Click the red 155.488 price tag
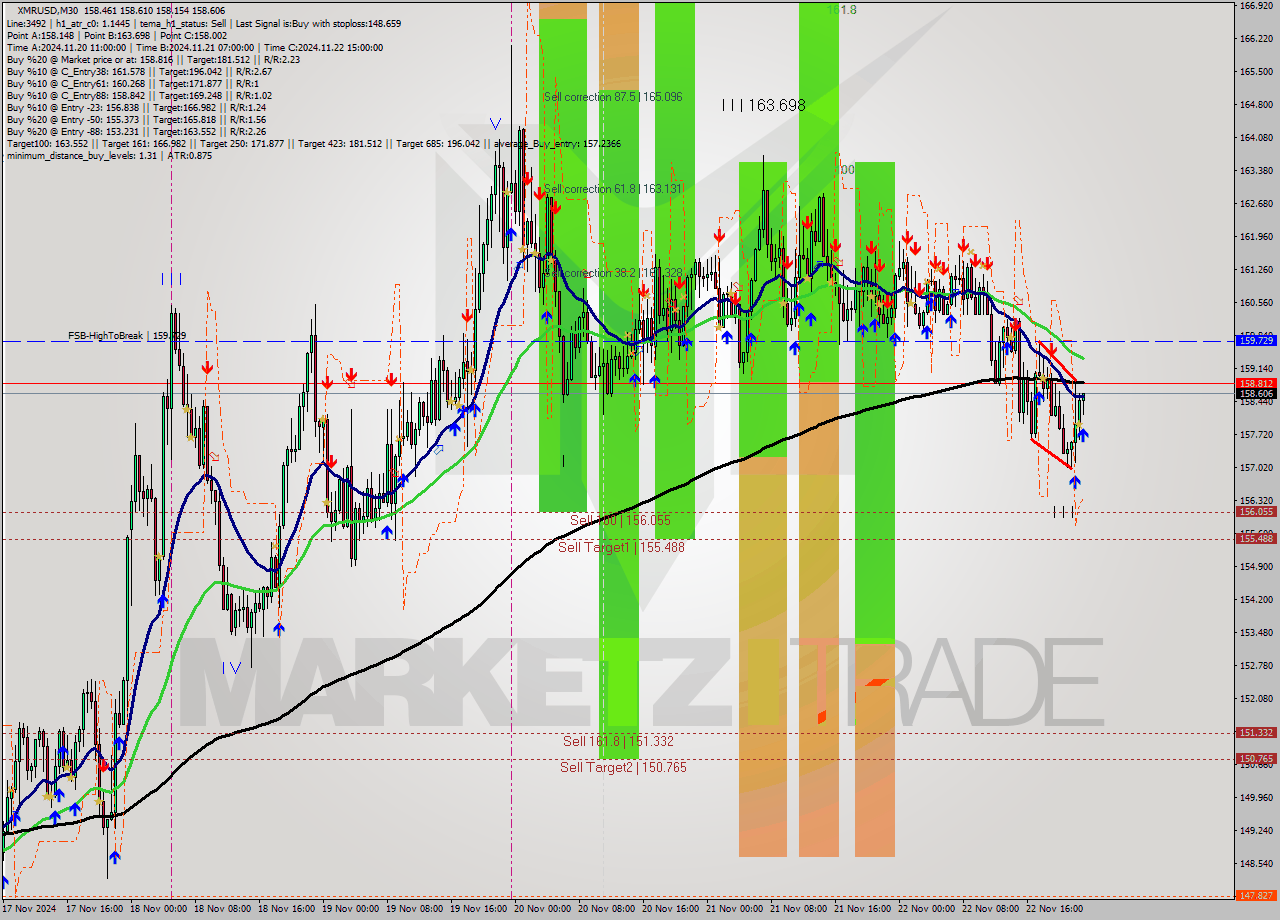This screenshot has height=920, width=1280. 1257,538
